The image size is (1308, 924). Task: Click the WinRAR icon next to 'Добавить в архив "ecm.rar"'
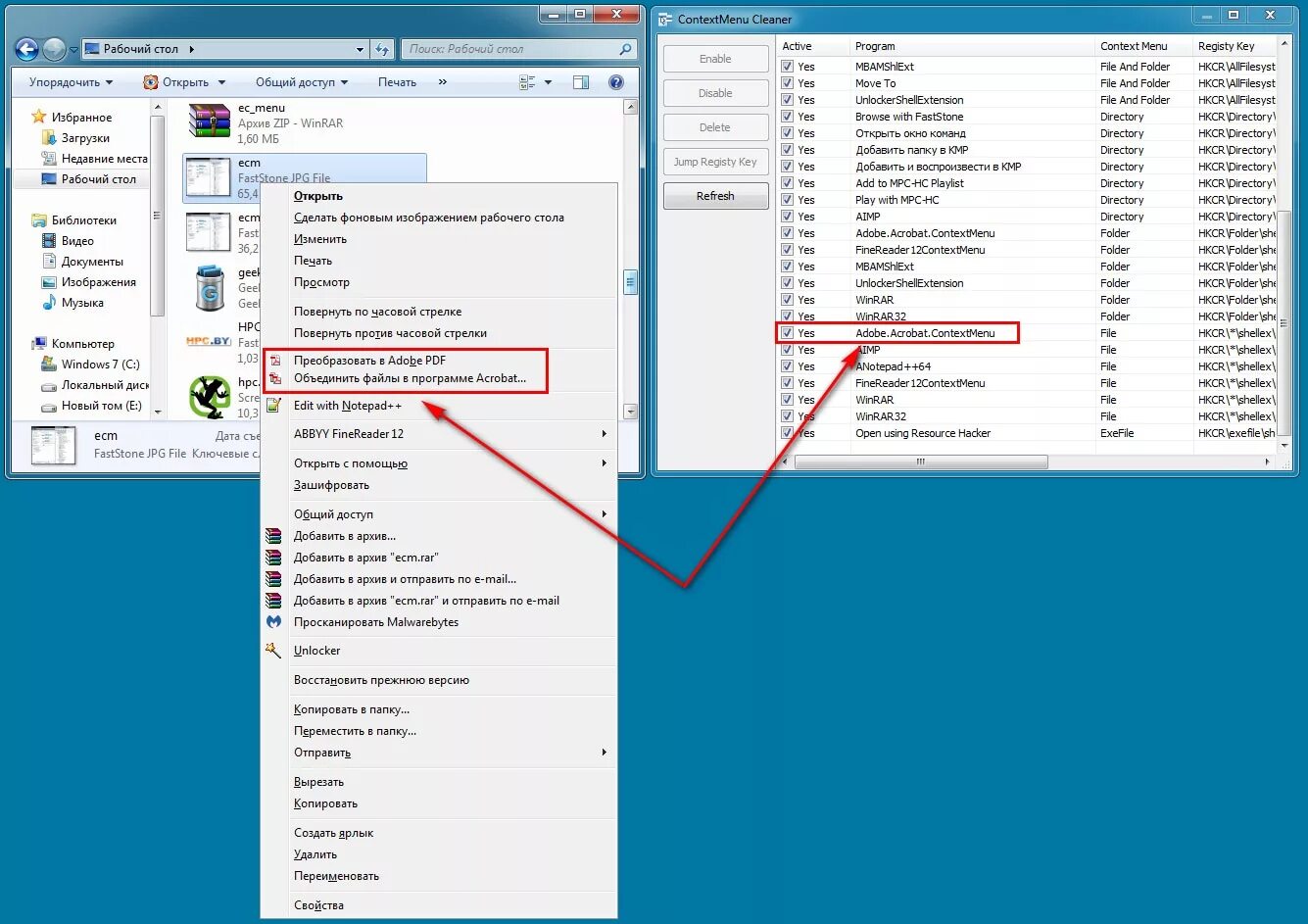[x=274, y=558]
